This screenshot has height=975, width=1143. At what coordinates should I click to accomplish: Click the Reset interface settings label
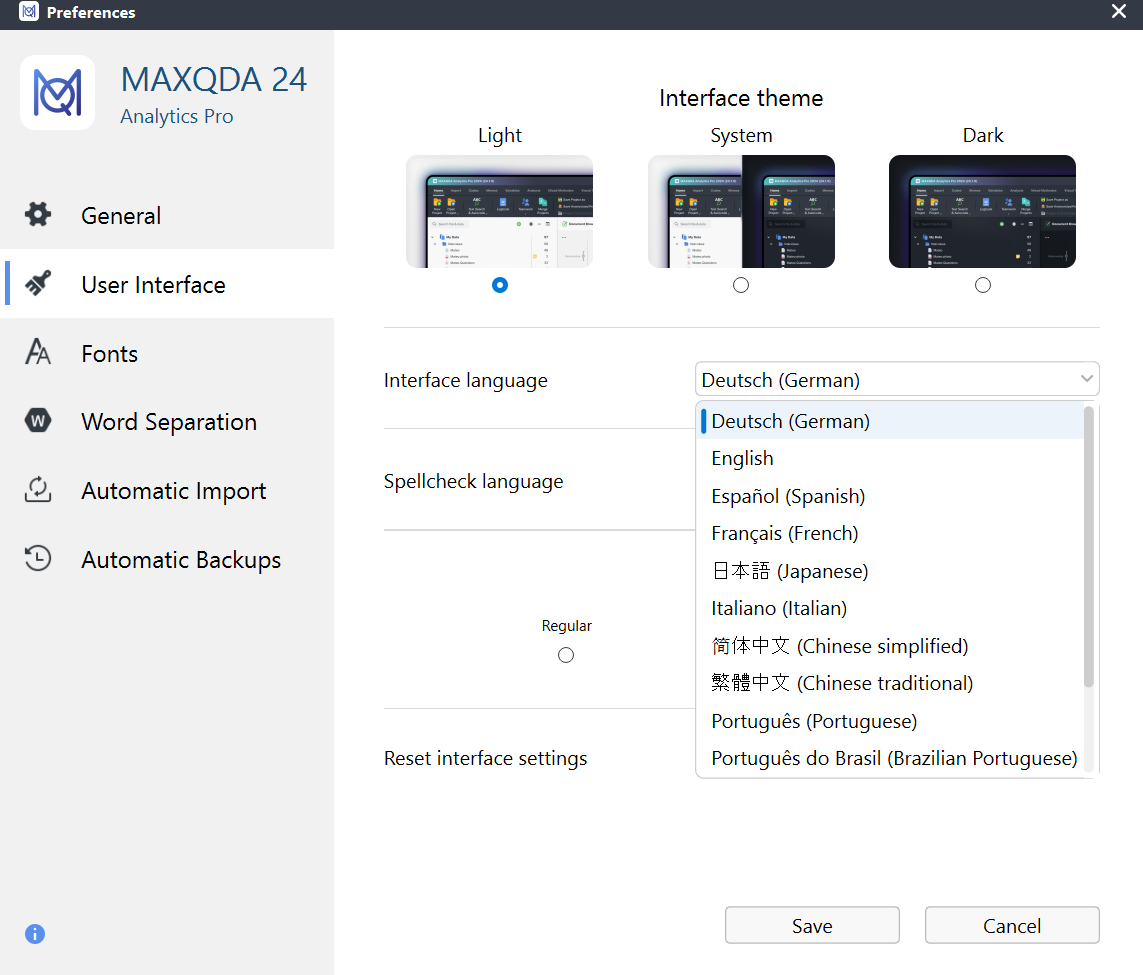[485, 759]
